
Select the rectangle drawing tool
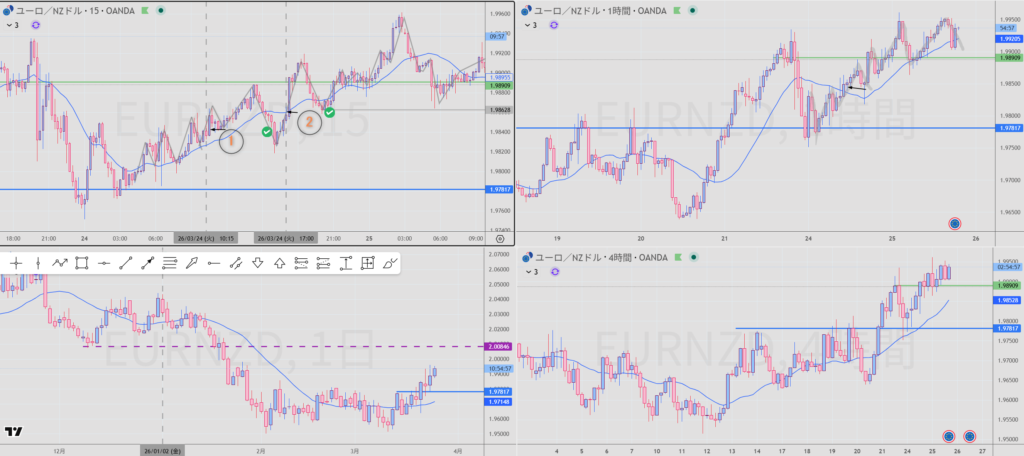[x=82, y=263]
